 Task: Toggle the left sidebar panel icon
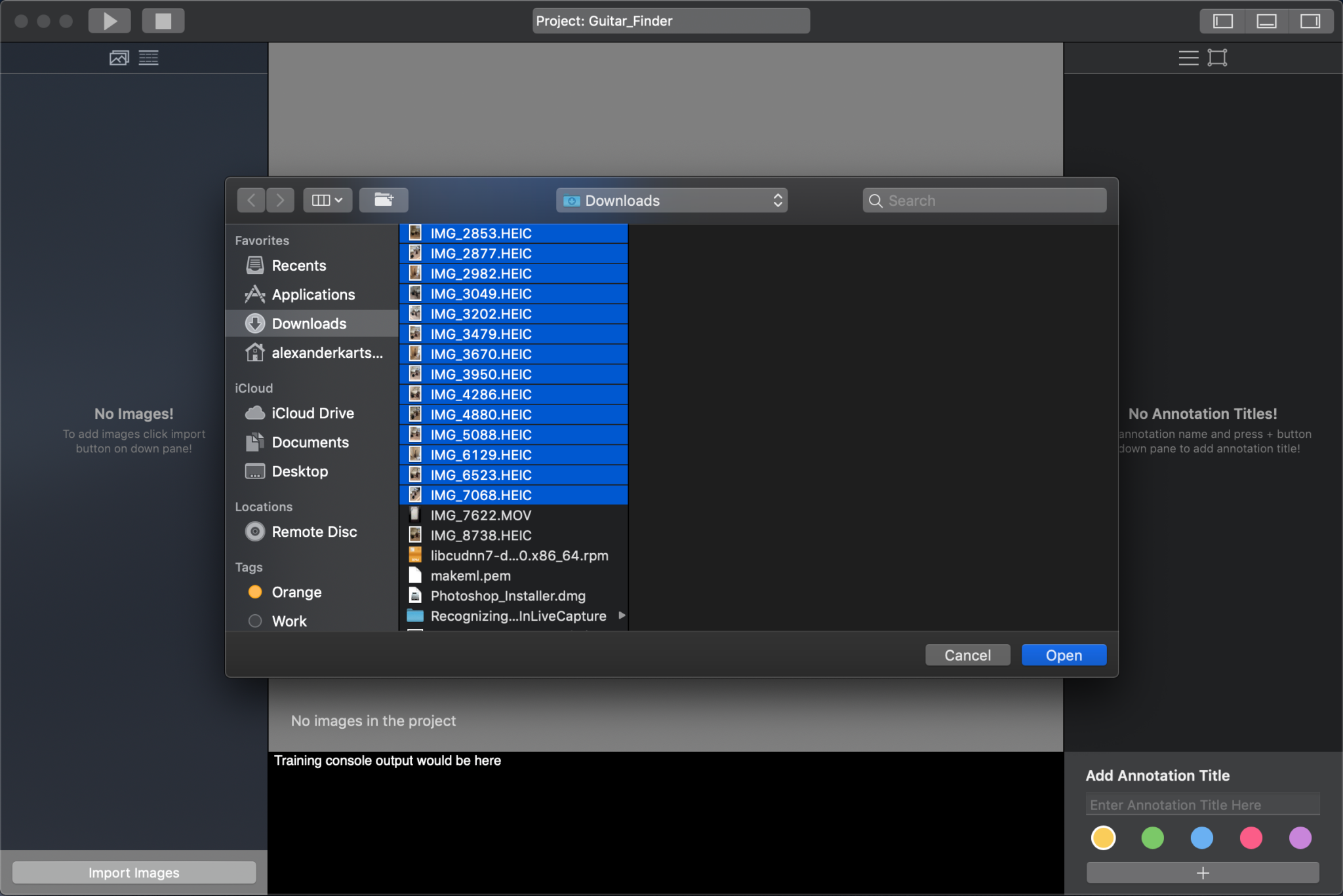(x=1222, y=21)
